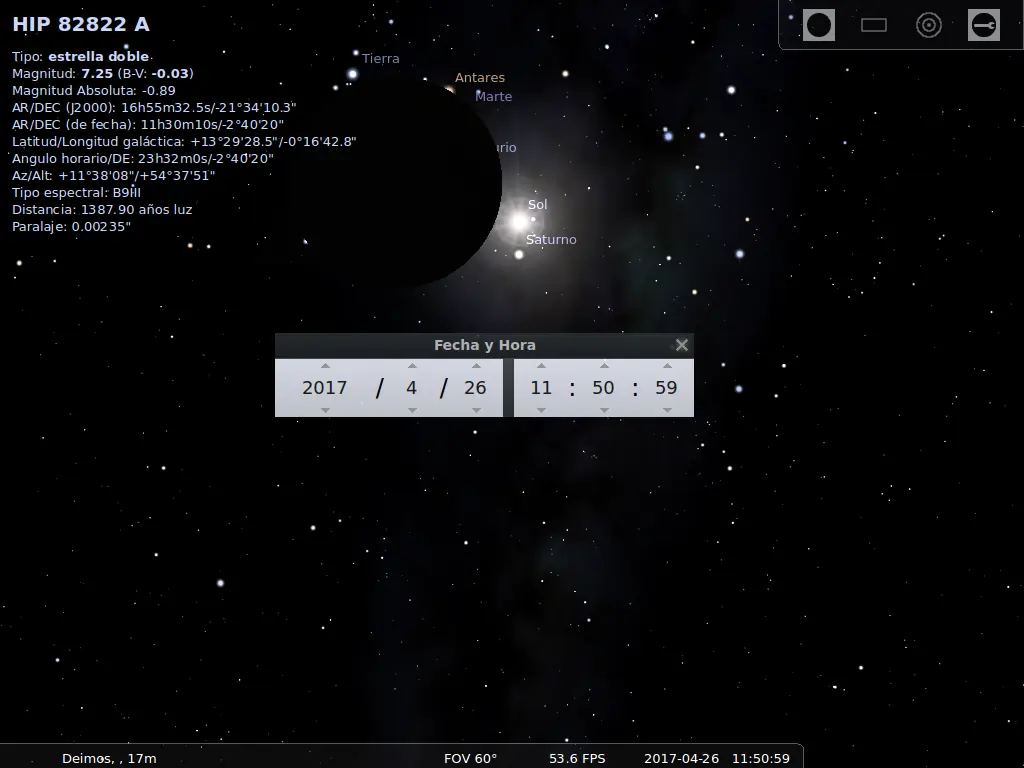
Task: Click the minutes field showing 50
Action: pos(603,388)
